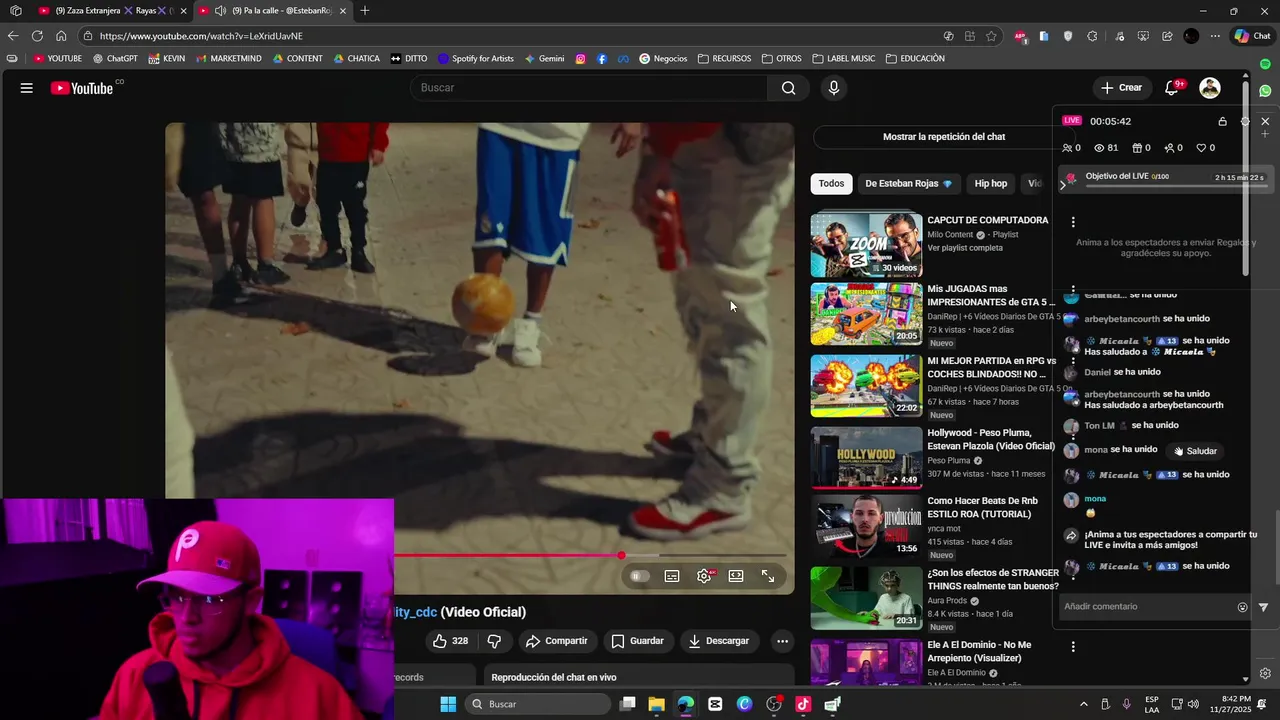Open the EDUCACIÓN bookmarks folder

914,59
